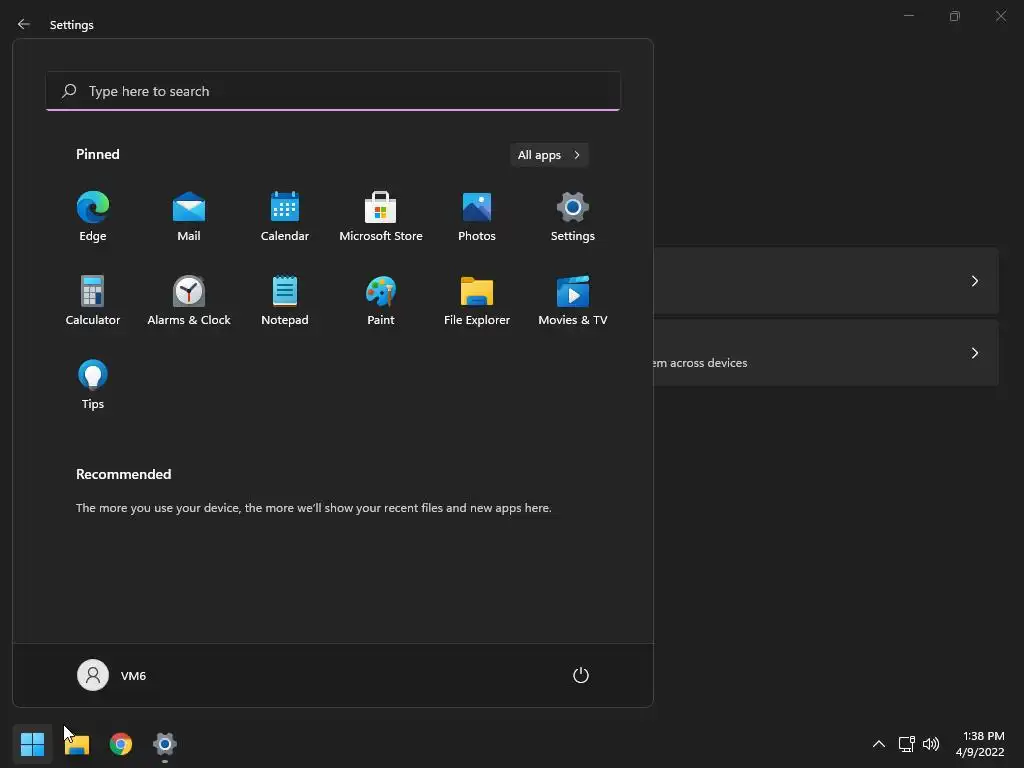The height and width of the screenshot is (768, 1024).
Task: Open pinned Settings app in Start menu
Action: pyautogui.click(x=573, y=216)
